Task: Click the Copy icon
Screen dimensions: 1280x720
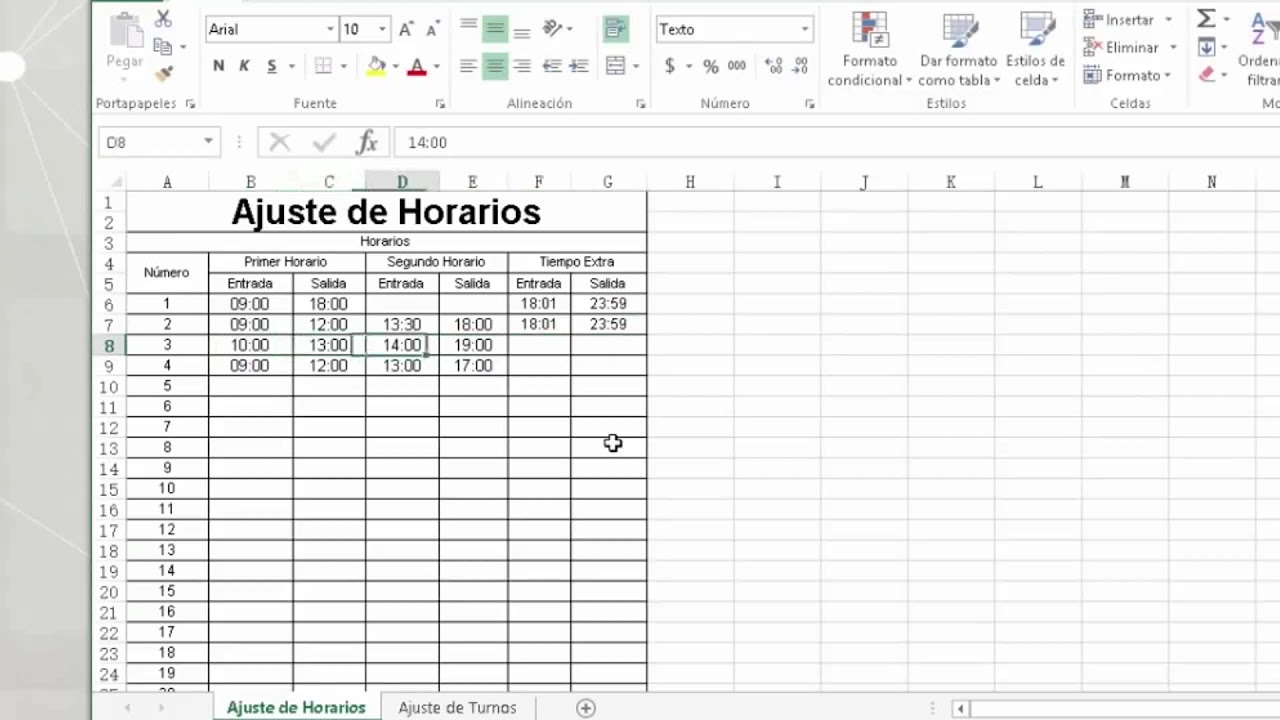Action: click(x=163, y=46)
